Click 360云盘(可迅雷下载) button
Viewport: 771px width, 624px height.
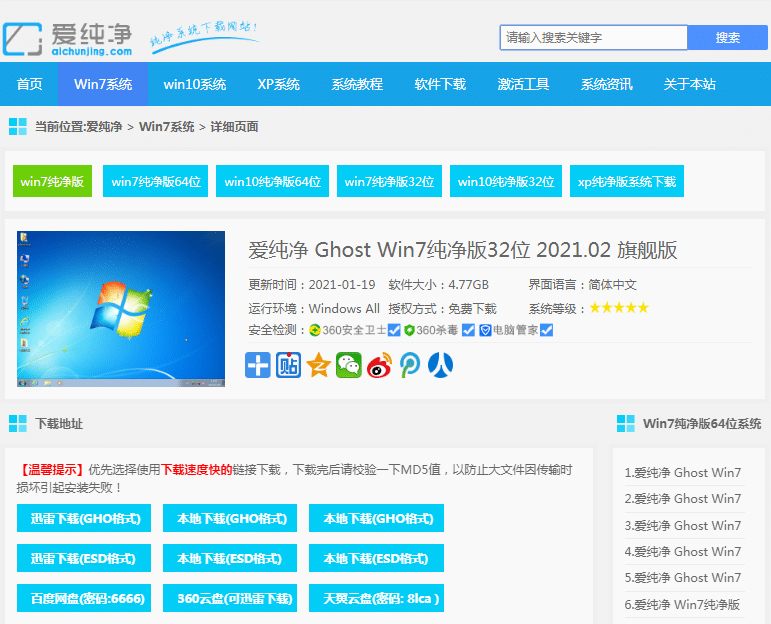click(x=230, y=598)
